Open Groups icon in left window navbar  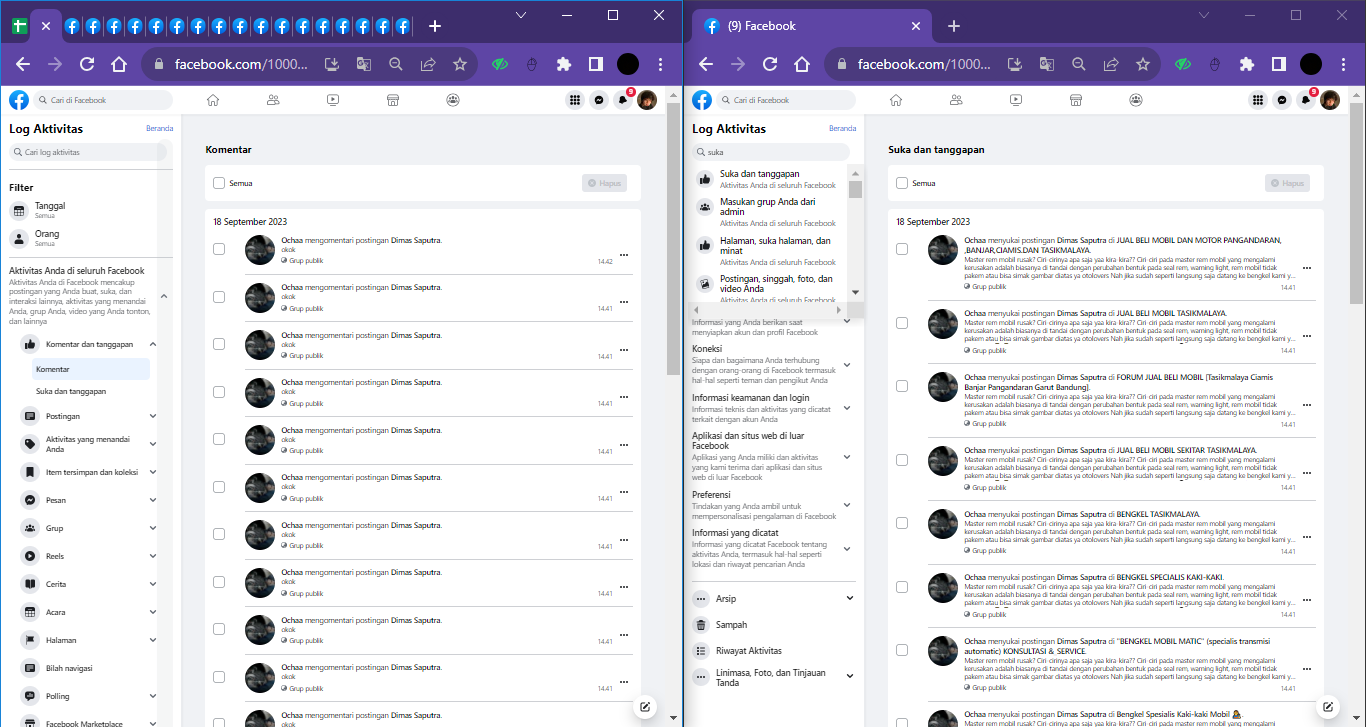coord(453,100)
